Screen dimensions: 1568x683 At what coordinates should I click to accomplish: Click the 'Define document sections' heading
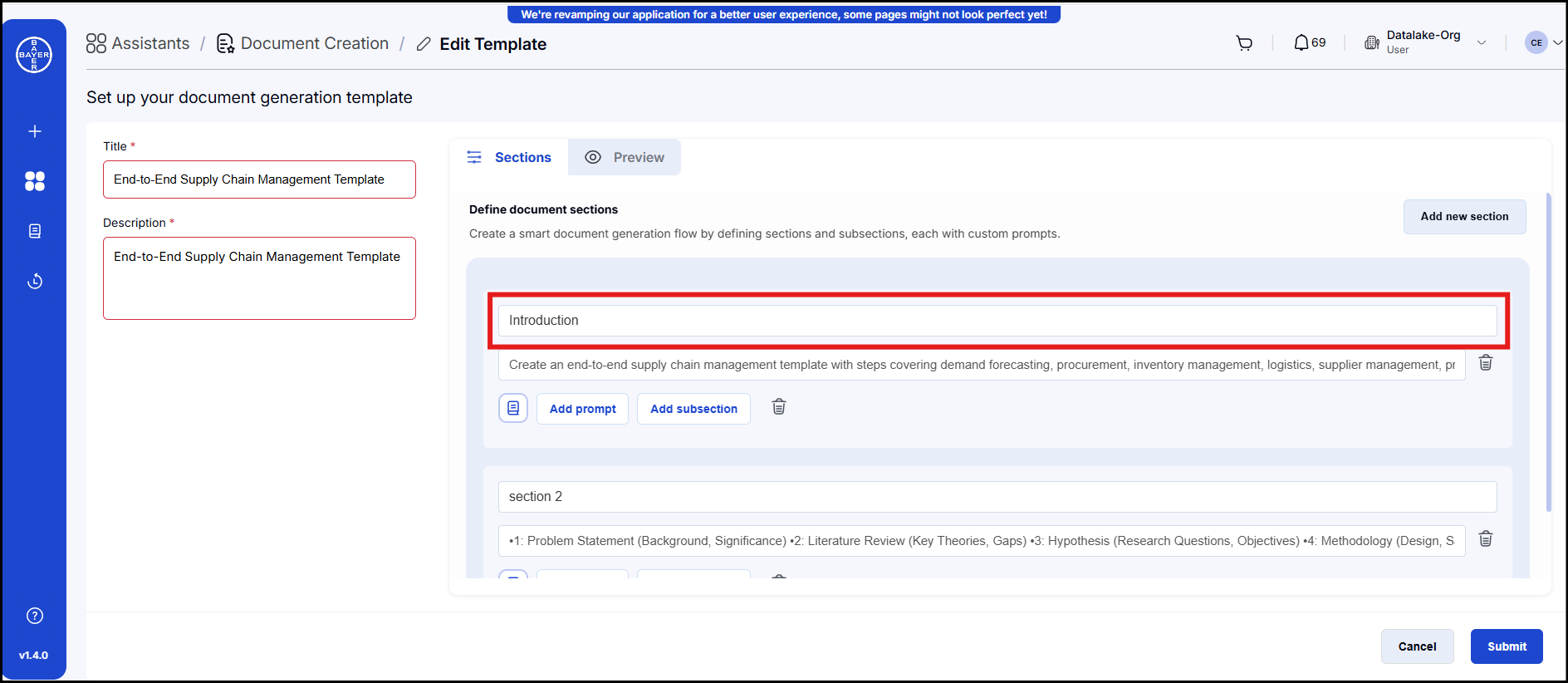click(543, 209)
